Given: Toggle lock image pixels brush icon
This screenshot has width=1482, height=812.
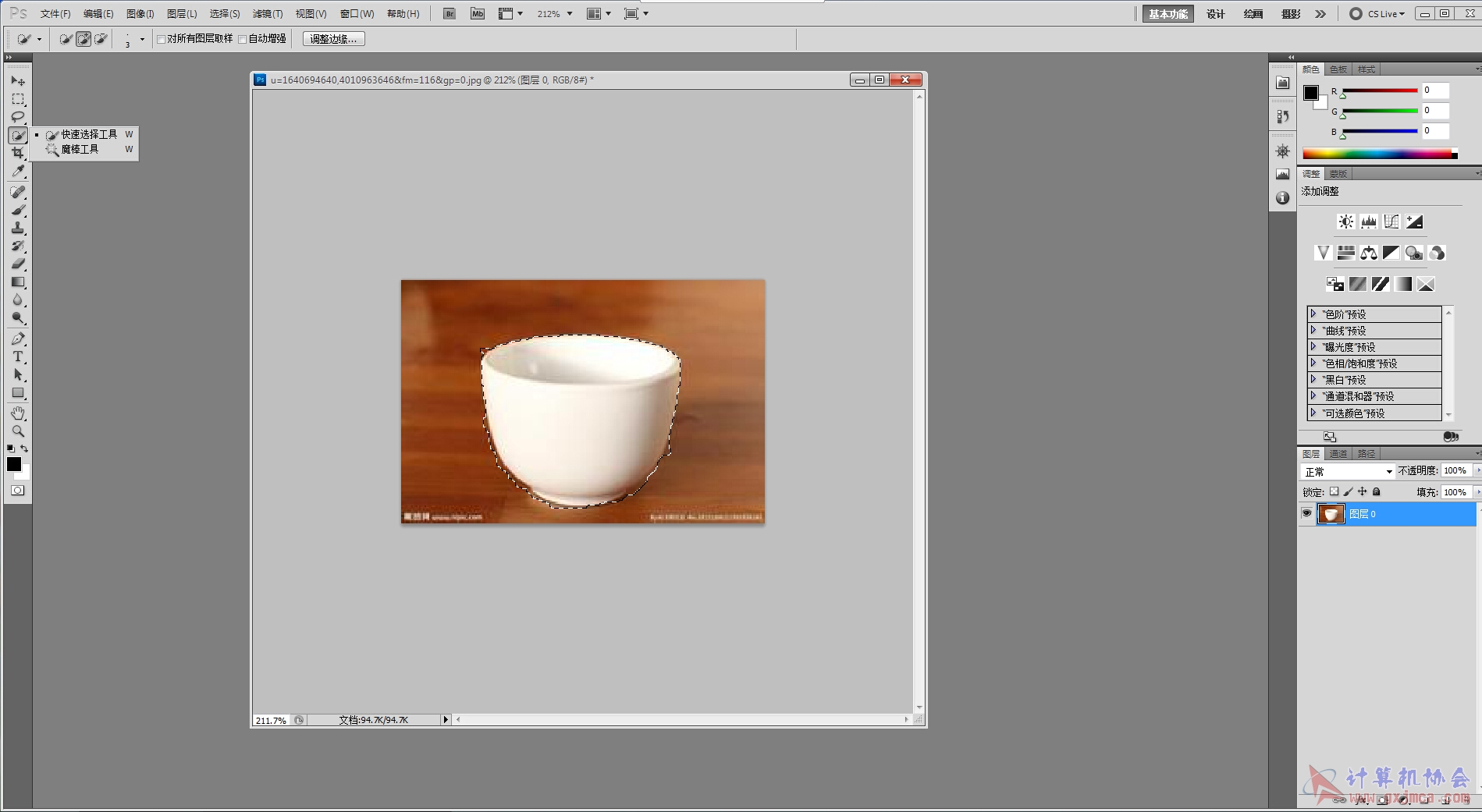Looking at the screenshot, I should click(1349, 491).
